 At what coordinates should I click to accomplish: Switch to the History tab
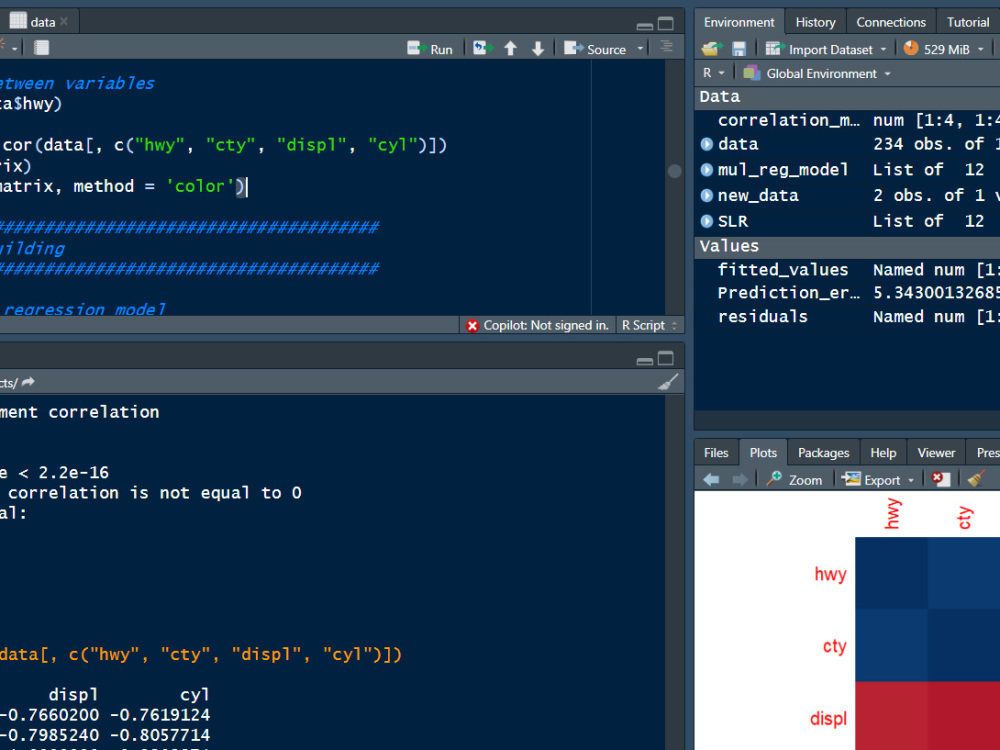(815, 21)
